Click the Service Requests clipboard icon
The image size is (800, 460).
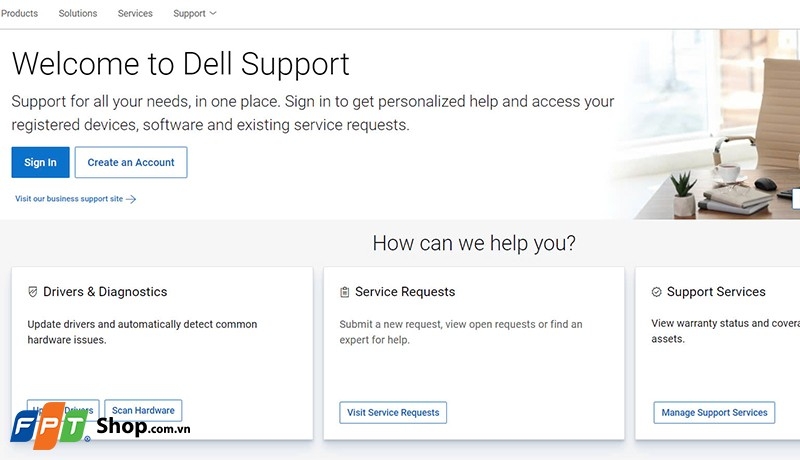[x=345, y=292]
